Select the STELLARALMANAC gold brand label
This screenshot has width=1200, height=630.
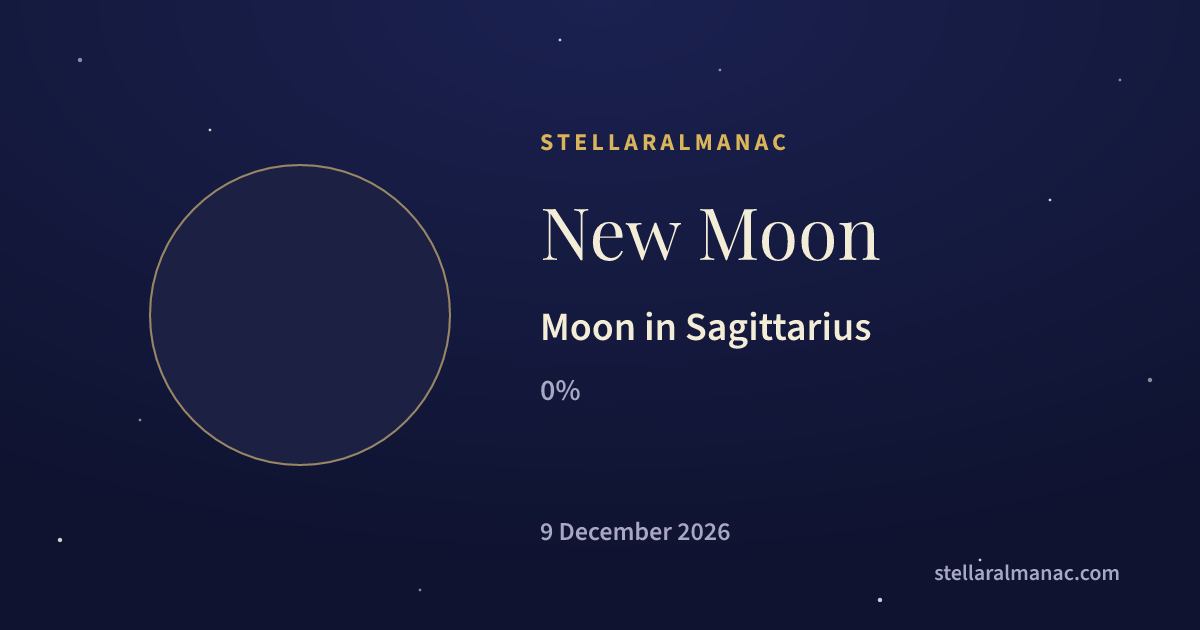point(664,142)
